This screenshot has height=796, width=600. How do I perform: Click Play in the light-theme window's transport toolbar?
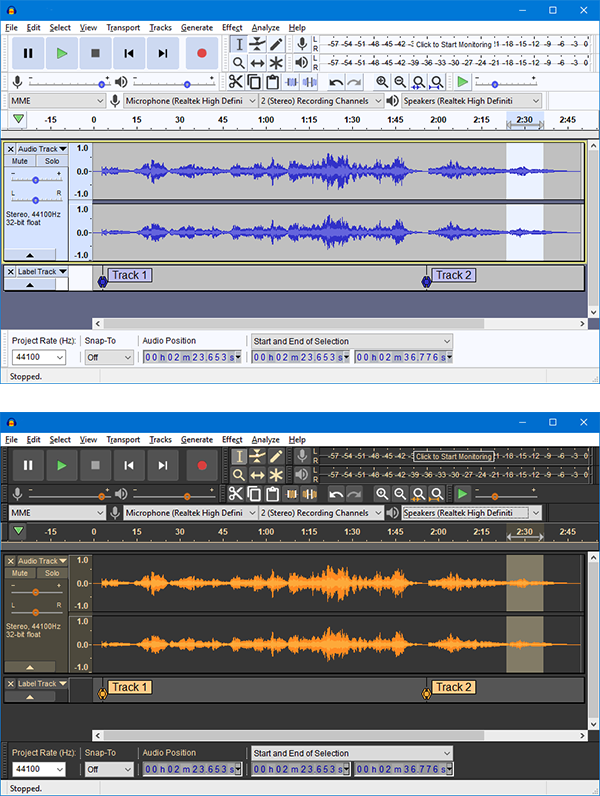[61, 53]
